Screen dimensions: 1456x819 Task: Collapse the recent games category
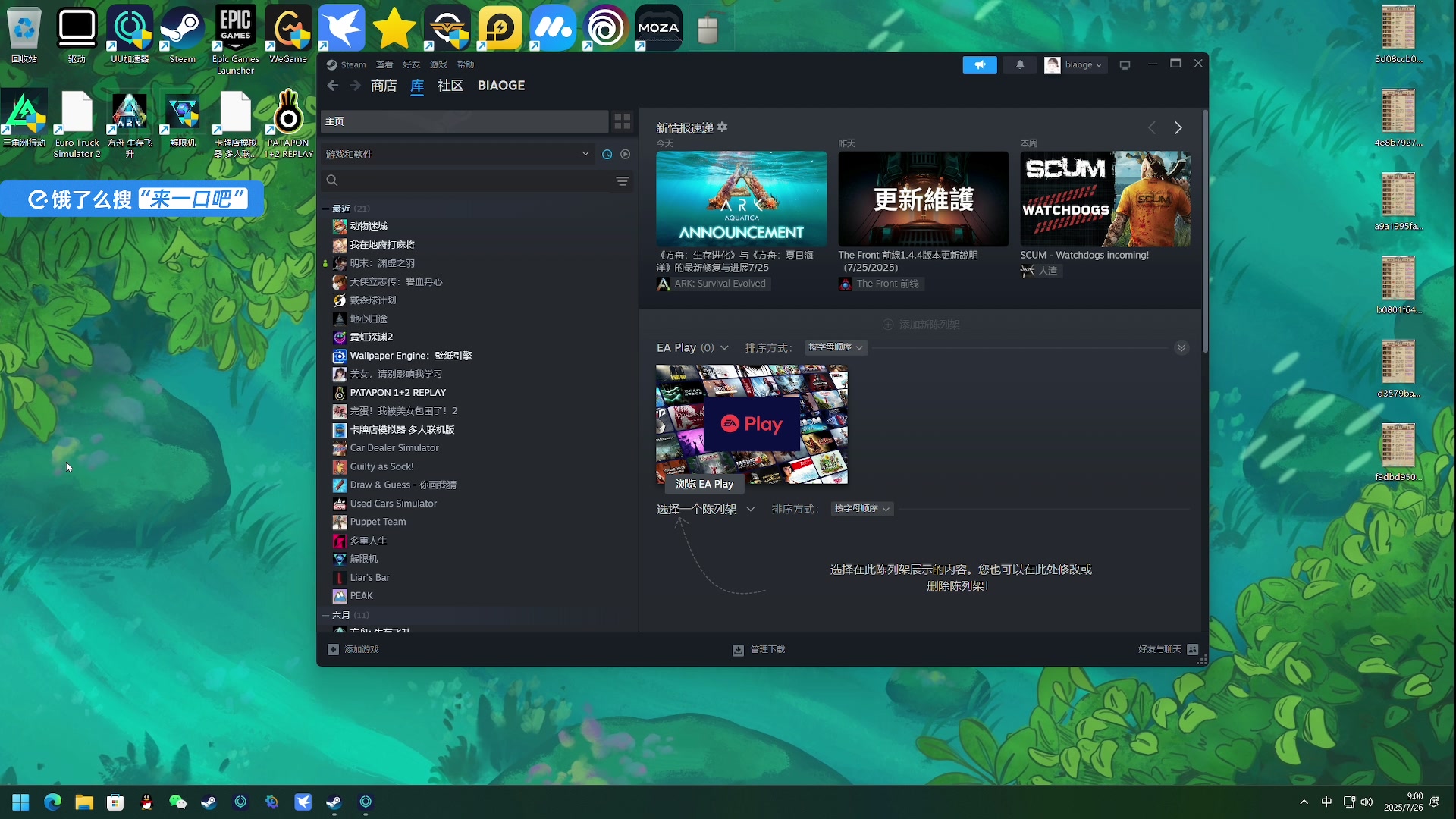[326, 209]
